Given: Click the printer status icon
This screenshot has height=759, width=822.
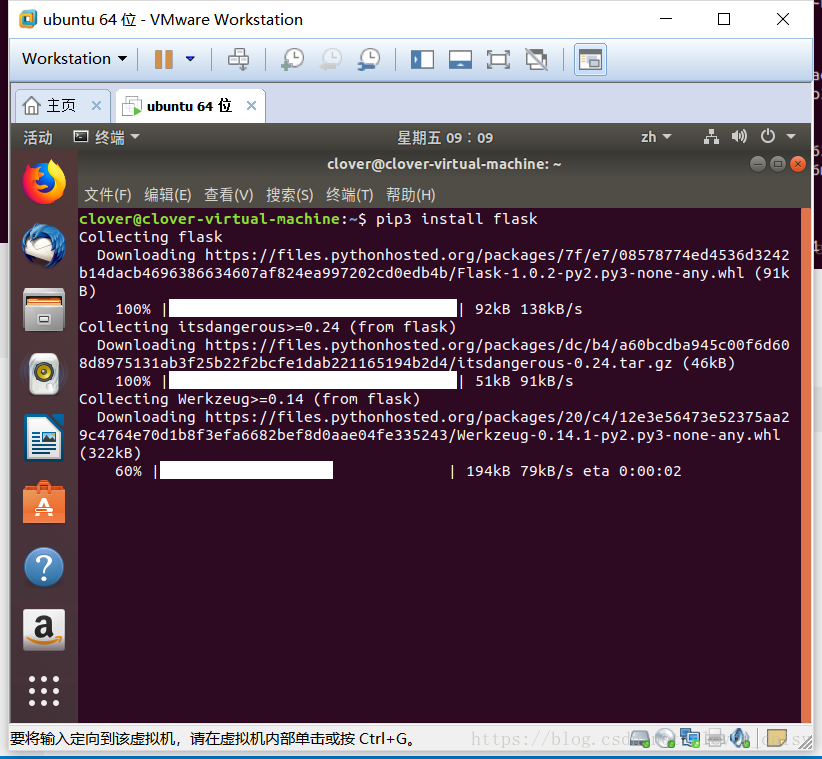Looking at the screenshot, I should click(715, 739).
